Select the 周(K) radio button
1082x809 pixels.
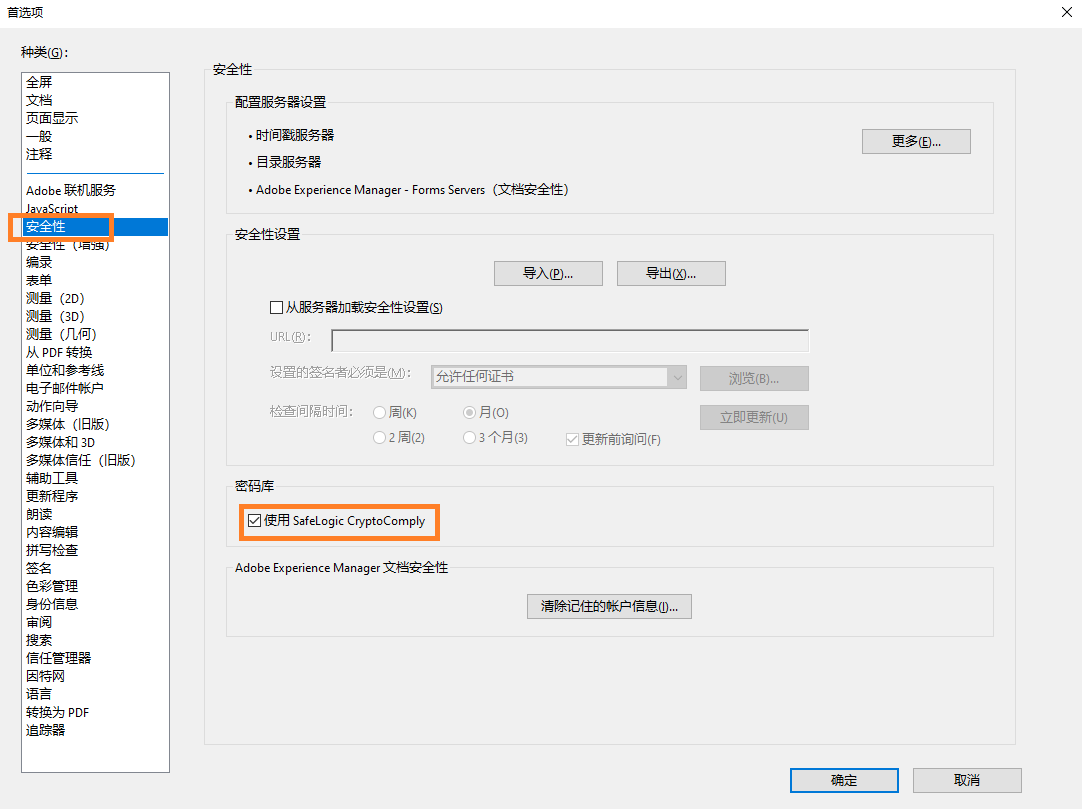tap(380, 412)
